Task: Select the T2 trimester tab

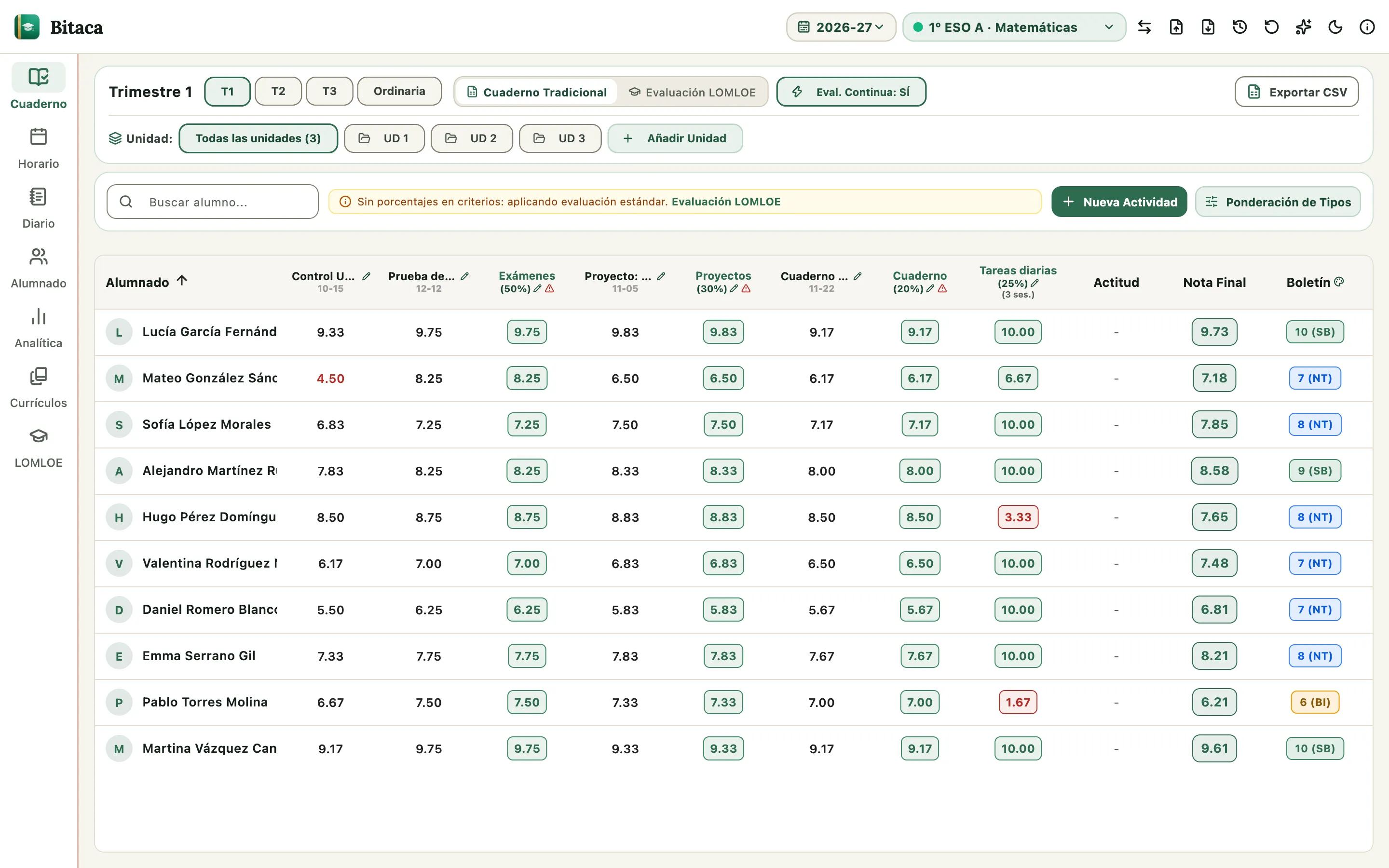Action: point(278,91)
